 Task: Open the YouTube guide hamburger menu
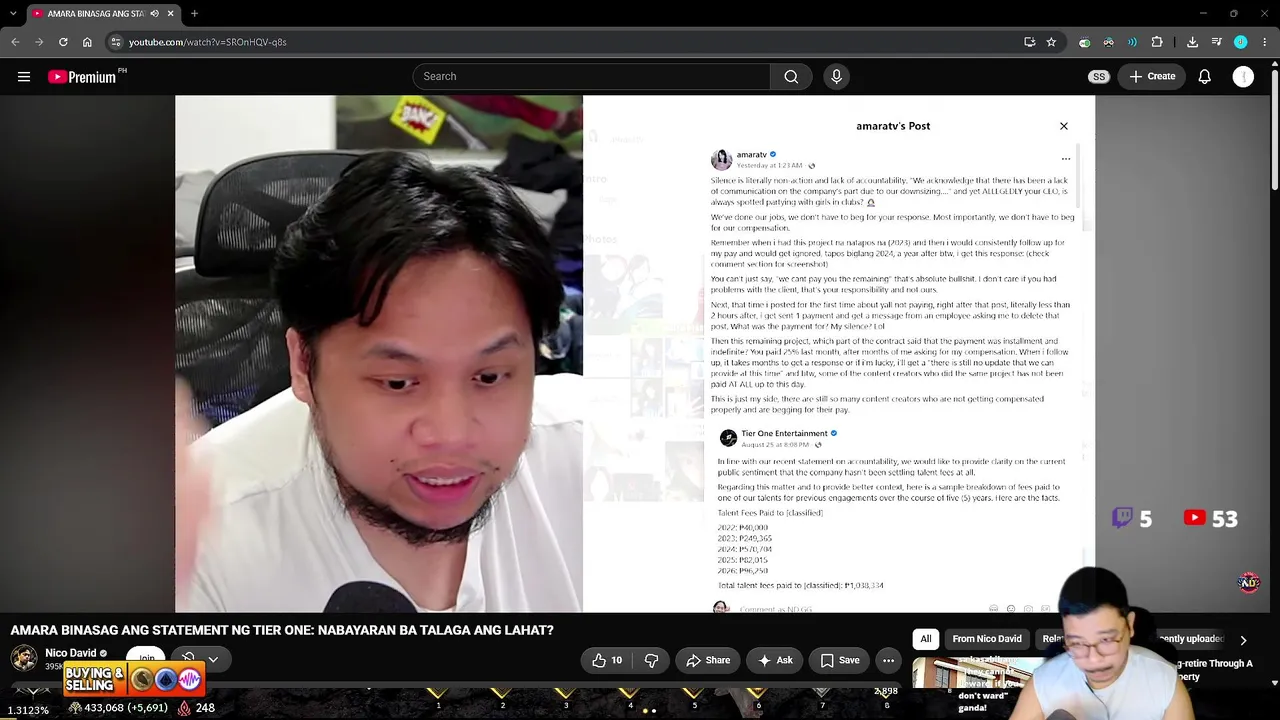pos(24,76)
